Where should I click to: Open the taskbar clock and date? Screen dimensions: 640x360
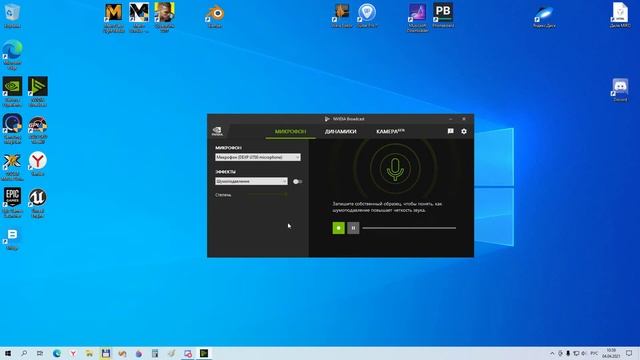(611, 353)
